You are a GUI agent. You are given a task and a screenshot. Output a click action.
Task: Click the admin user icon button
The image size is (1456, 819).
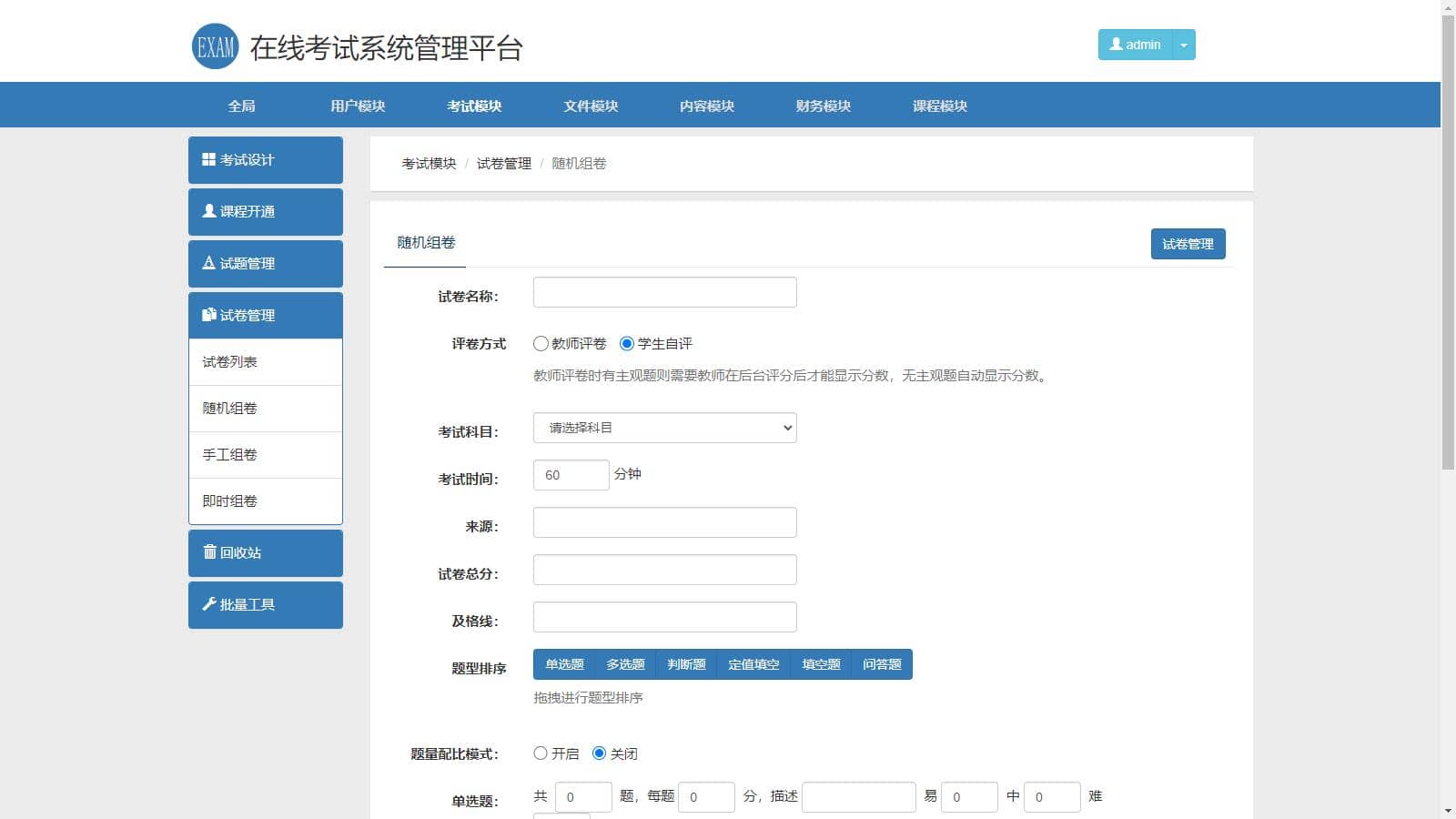1134,45
